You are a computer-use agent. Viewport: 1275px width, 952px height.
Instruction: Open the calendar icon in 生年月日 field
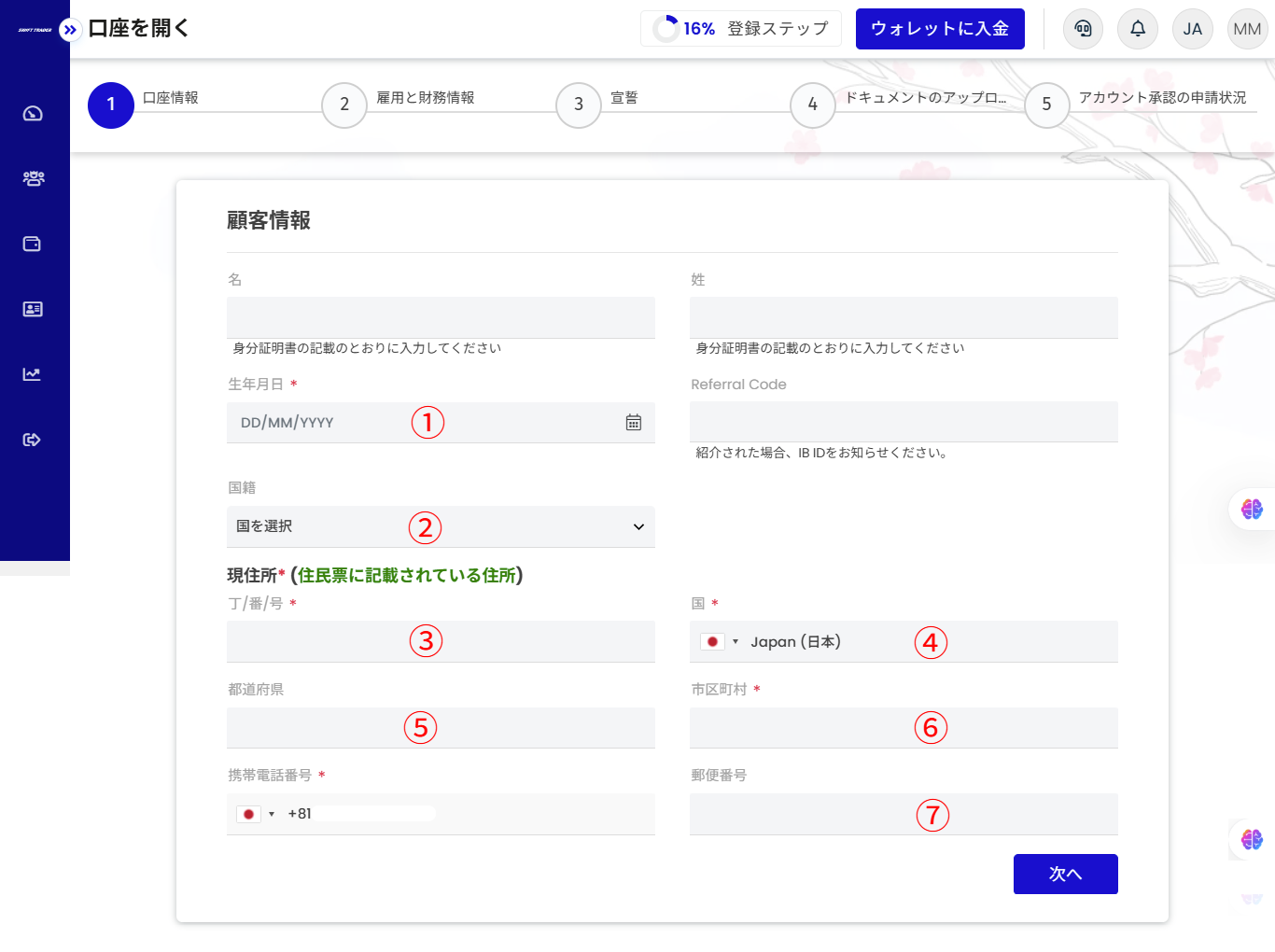point(633,422)
